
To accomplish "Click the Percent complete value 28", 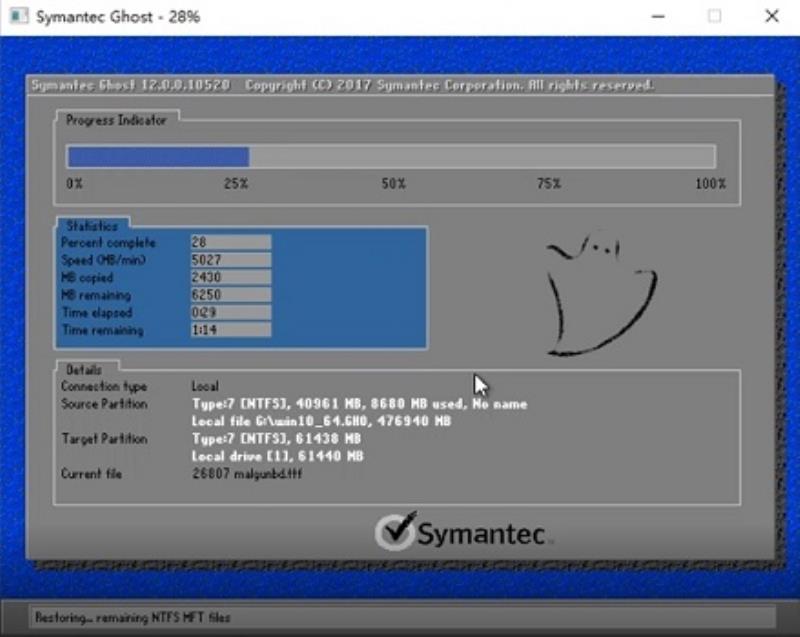I will click(231, 242).
